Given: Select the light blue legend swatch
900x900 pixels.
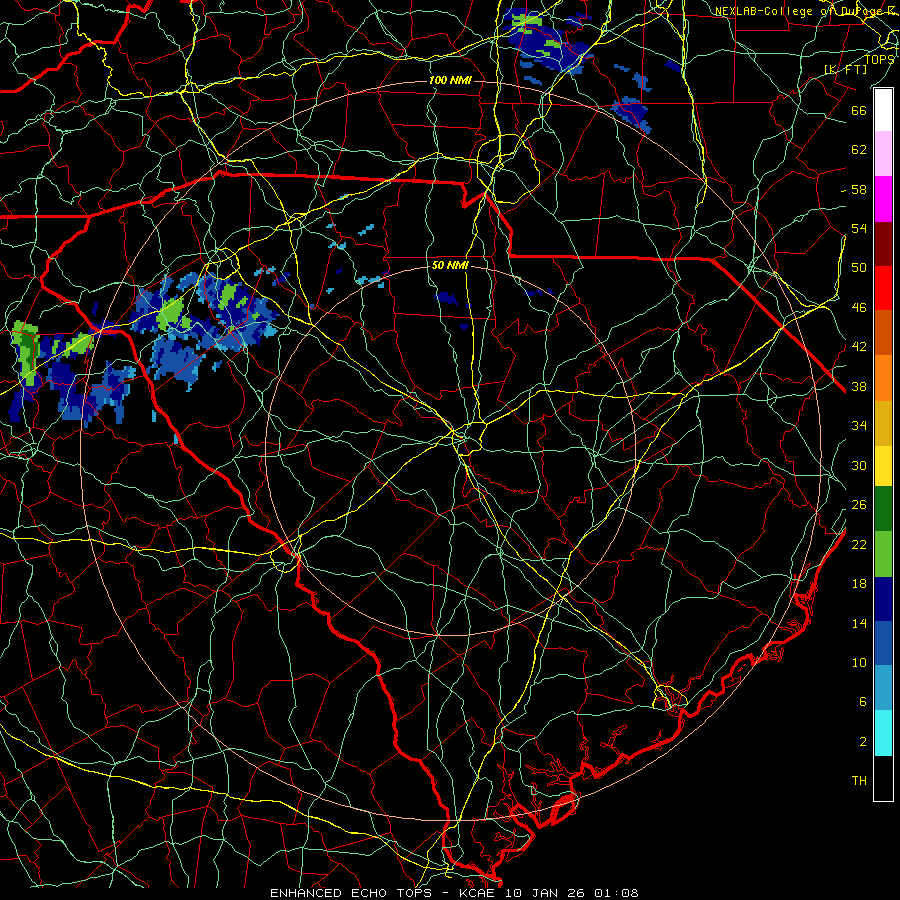Looking at the screenshot, I should (x=883, y=688).
